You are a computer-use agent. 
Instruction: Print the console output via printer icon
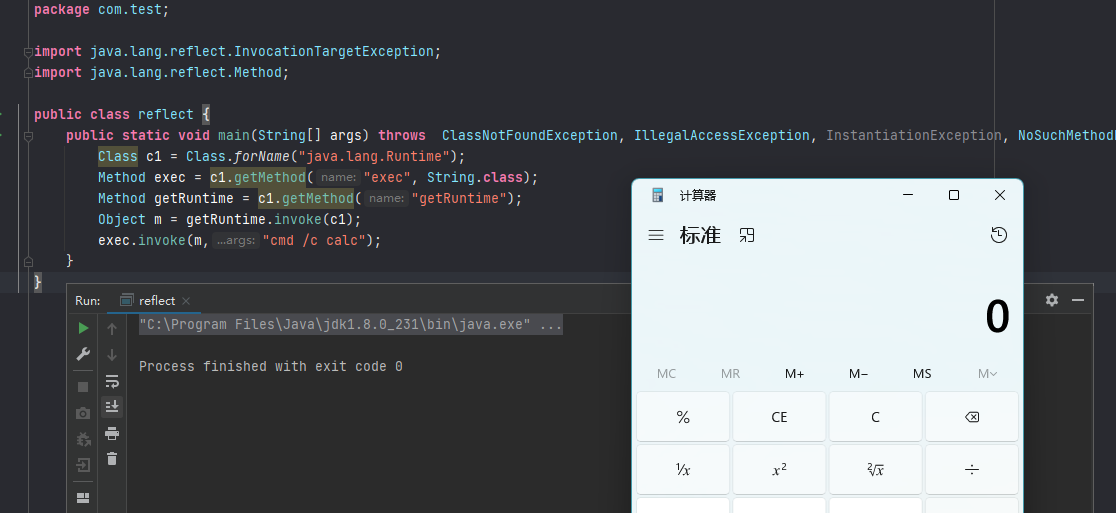112,433
